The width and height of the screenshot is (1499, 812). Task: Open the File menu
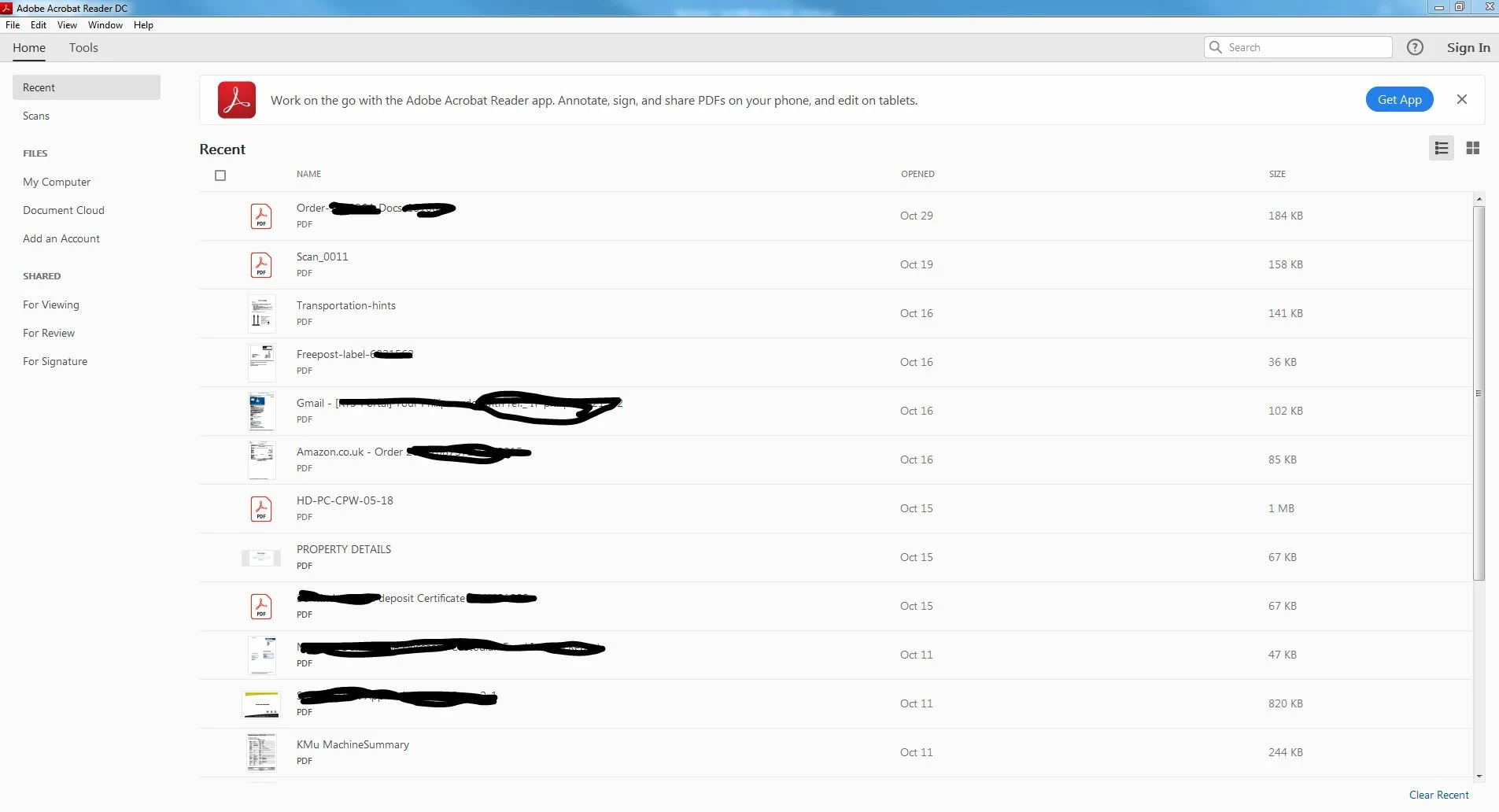pyautogui.click(x=13, y=25)
